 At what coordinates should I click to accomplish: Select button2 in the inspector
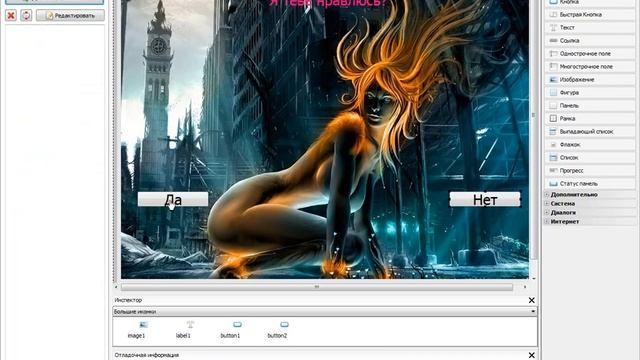(278, 330)
